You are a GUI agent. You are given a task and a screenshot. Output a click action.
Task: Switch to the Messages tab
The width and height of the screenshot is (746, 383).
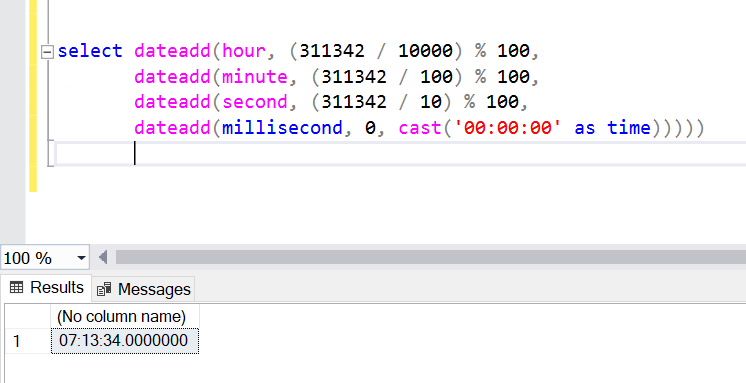(143, 289)
